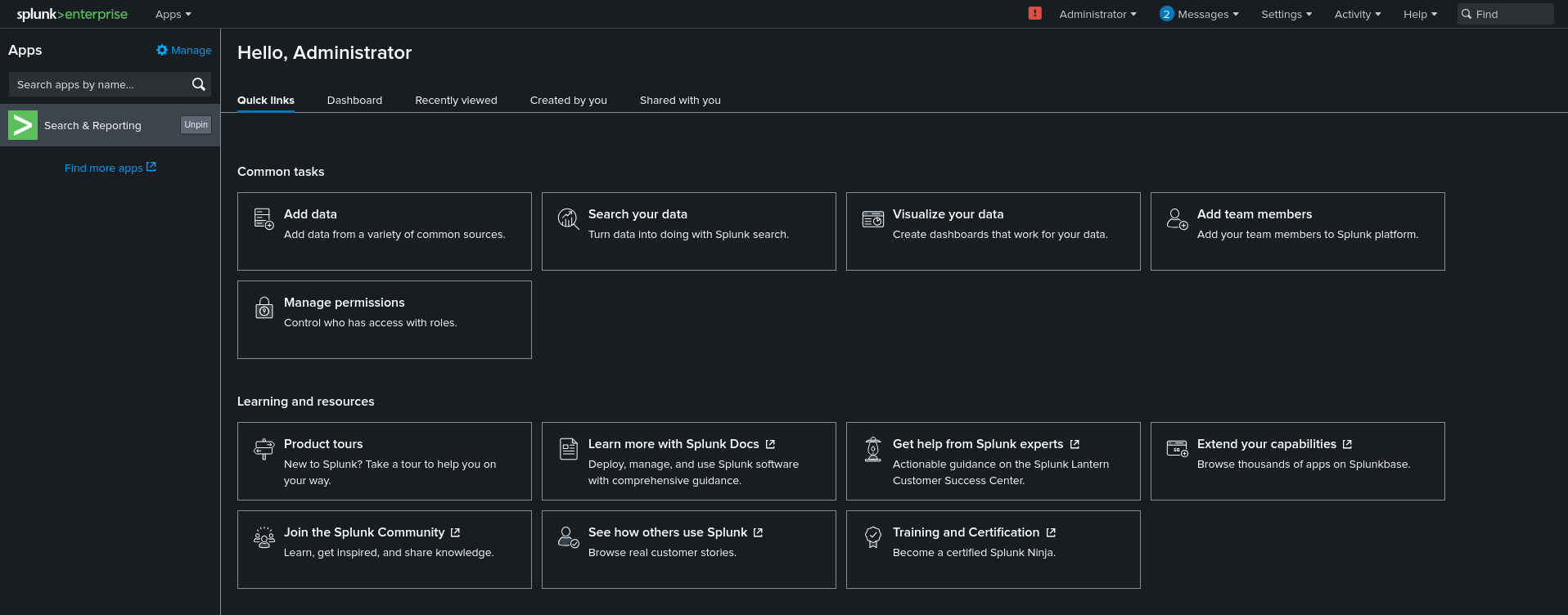Open the Shared with you tab
This screenshot has height=615, width=1568.
[680, 100]
